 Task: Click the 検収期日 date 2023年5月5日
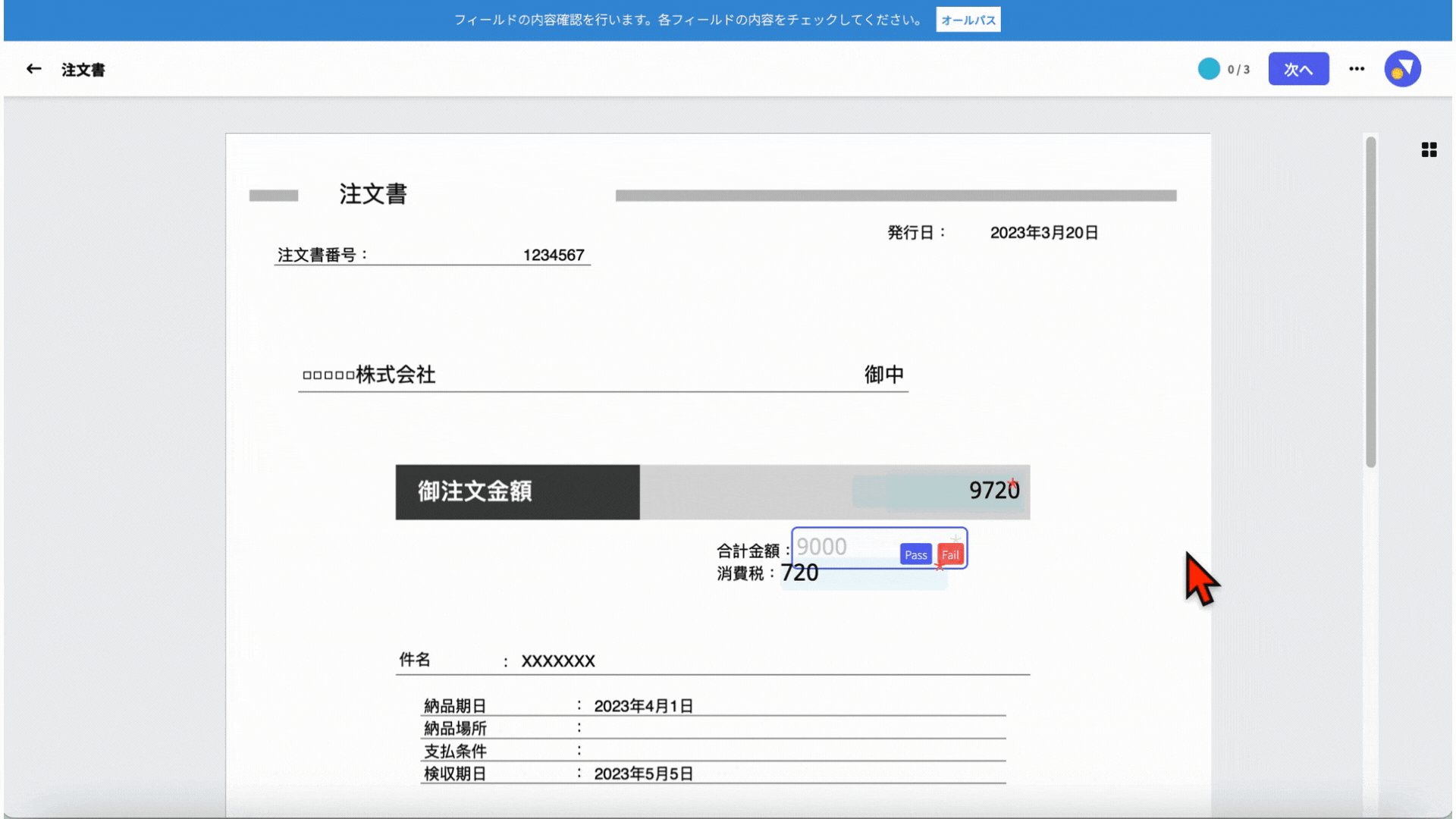point(644,773)
